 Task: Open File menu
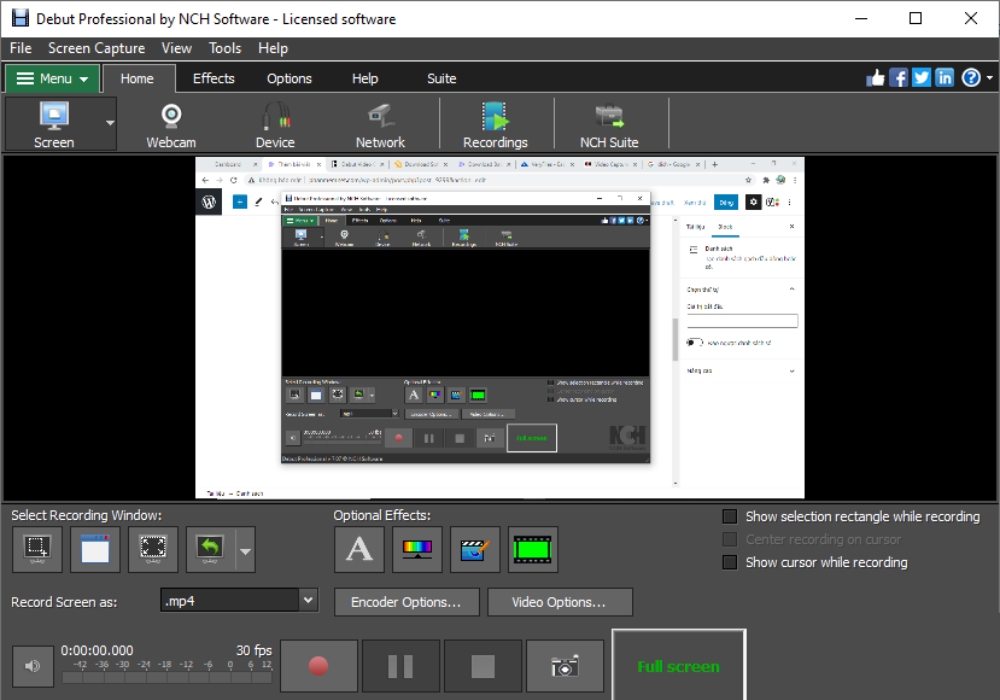(20, 48)
